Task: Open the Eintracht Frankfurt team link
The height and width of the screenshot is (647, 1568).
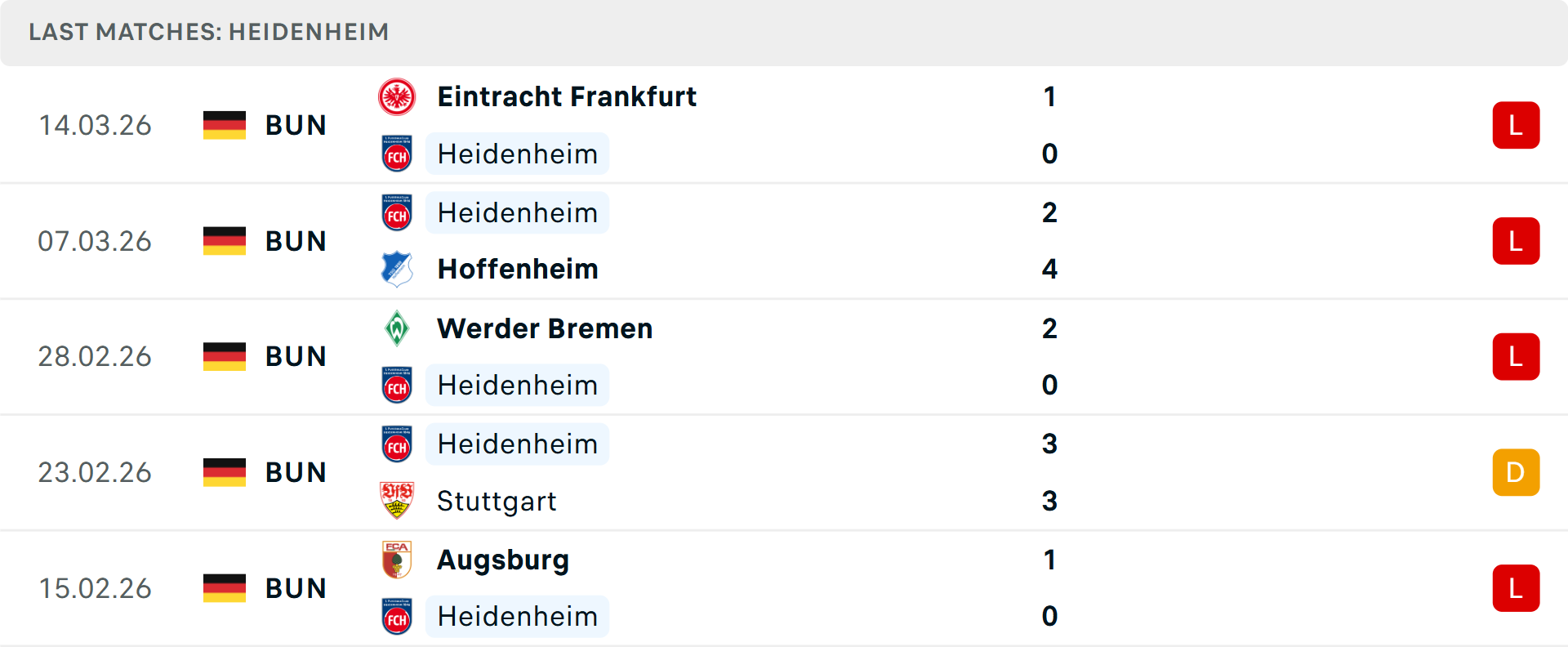Action: (x=567, y=97)
